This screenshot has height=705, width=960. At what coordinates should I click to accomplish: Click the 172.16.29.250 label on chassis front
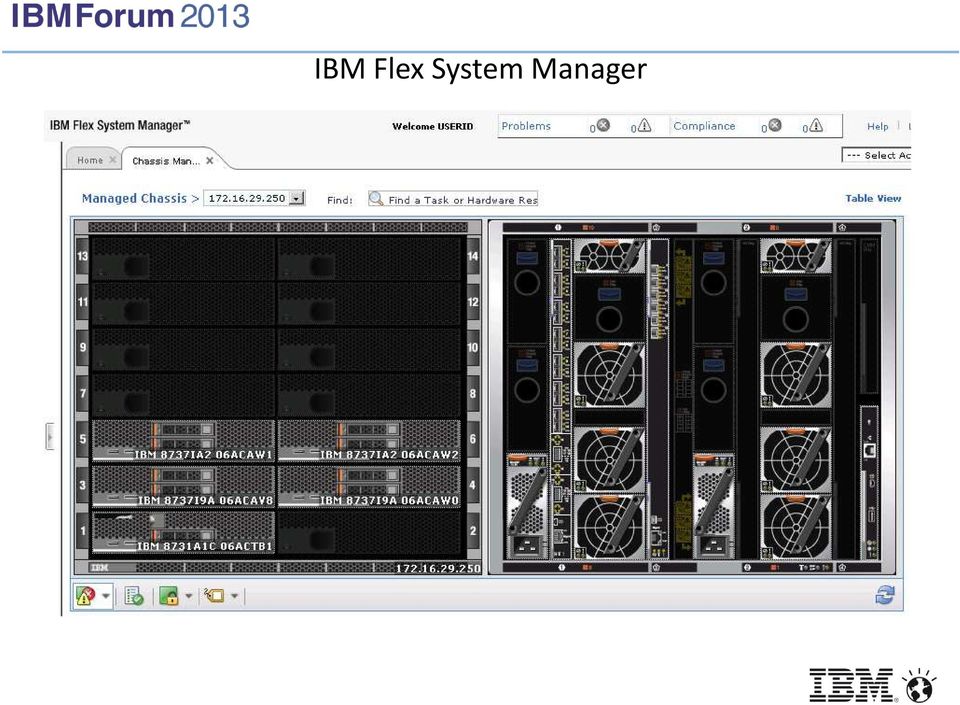[438, 569]
